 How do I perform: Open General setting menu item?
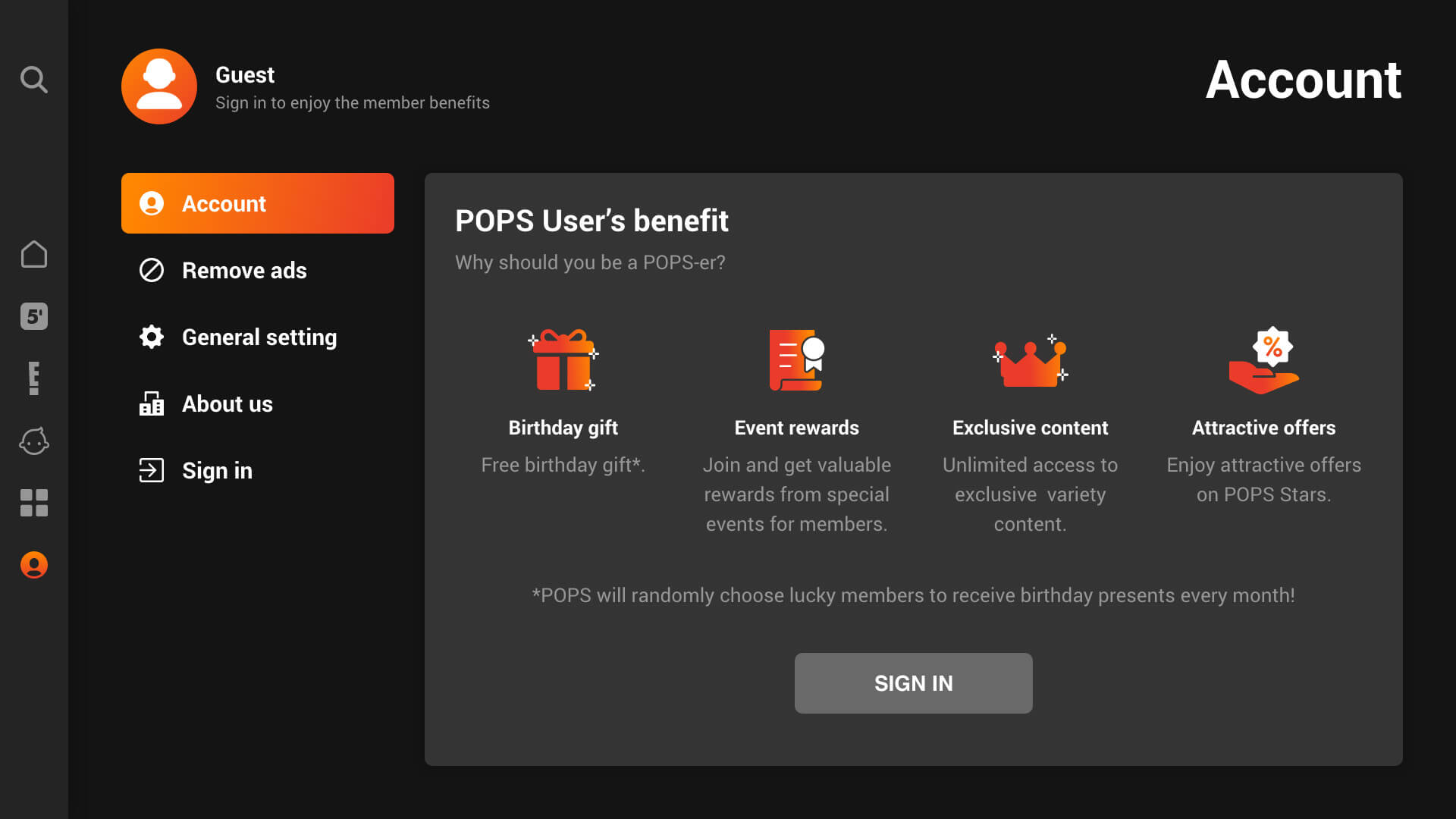(x=258, y=337)
